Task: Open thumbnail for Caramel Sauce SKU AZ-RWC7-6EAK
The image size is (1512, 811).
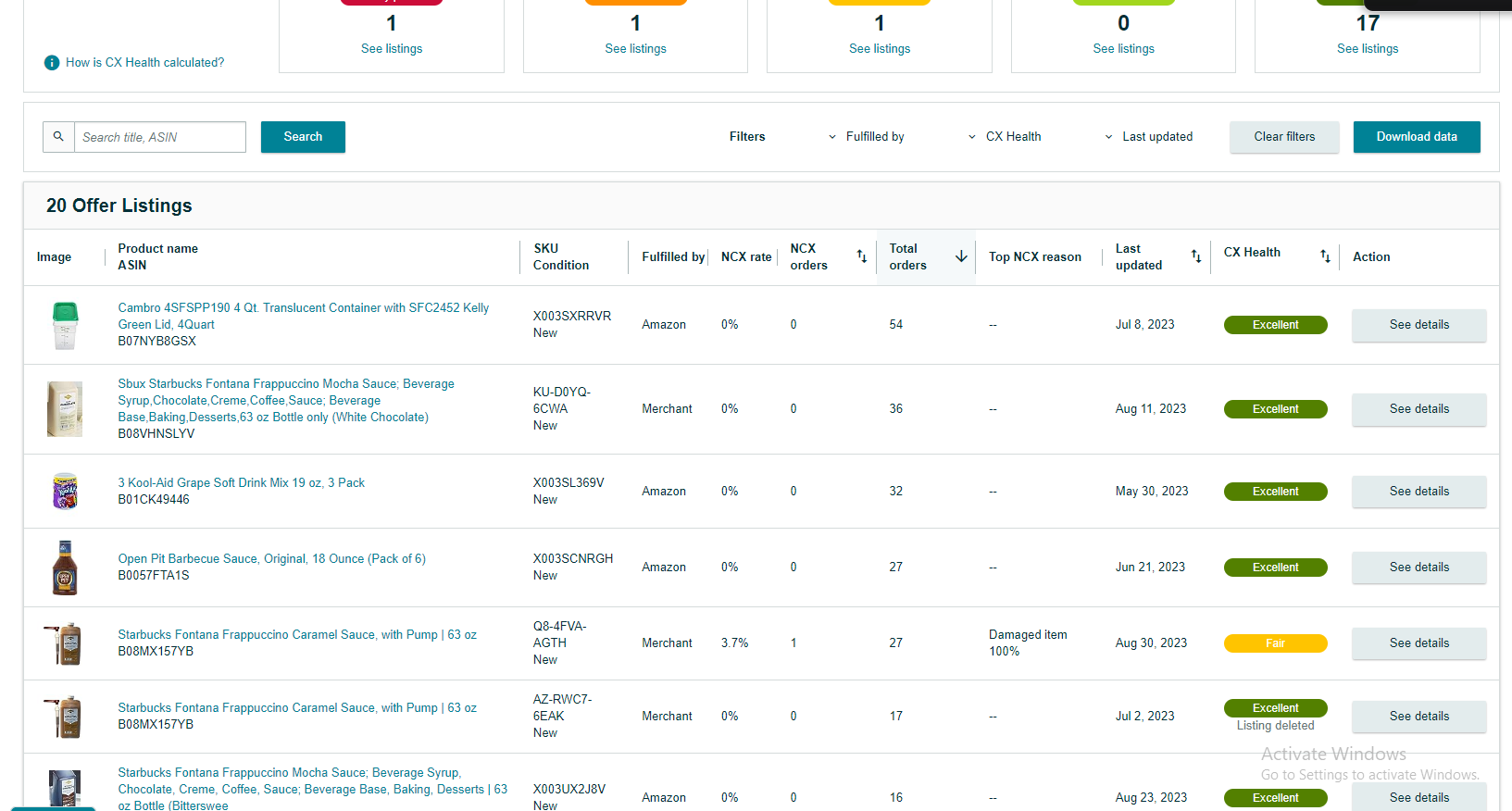Action: [x=65, y=717]
